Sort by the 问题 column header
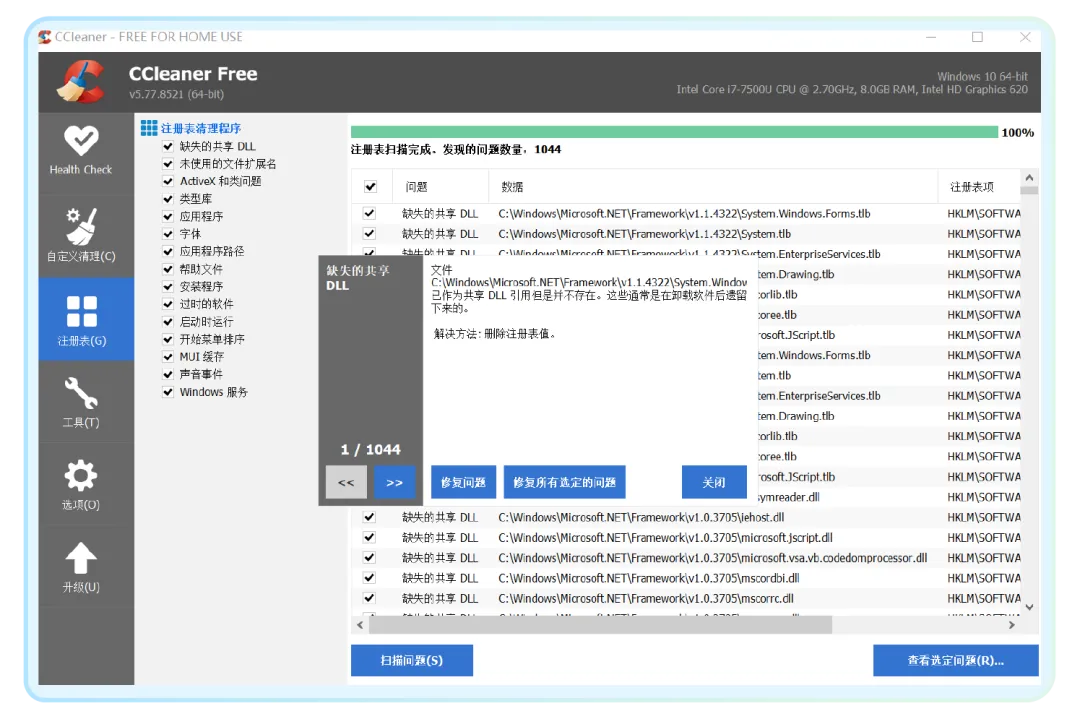This screenshot has width=1080, height=719. point(441,187)
